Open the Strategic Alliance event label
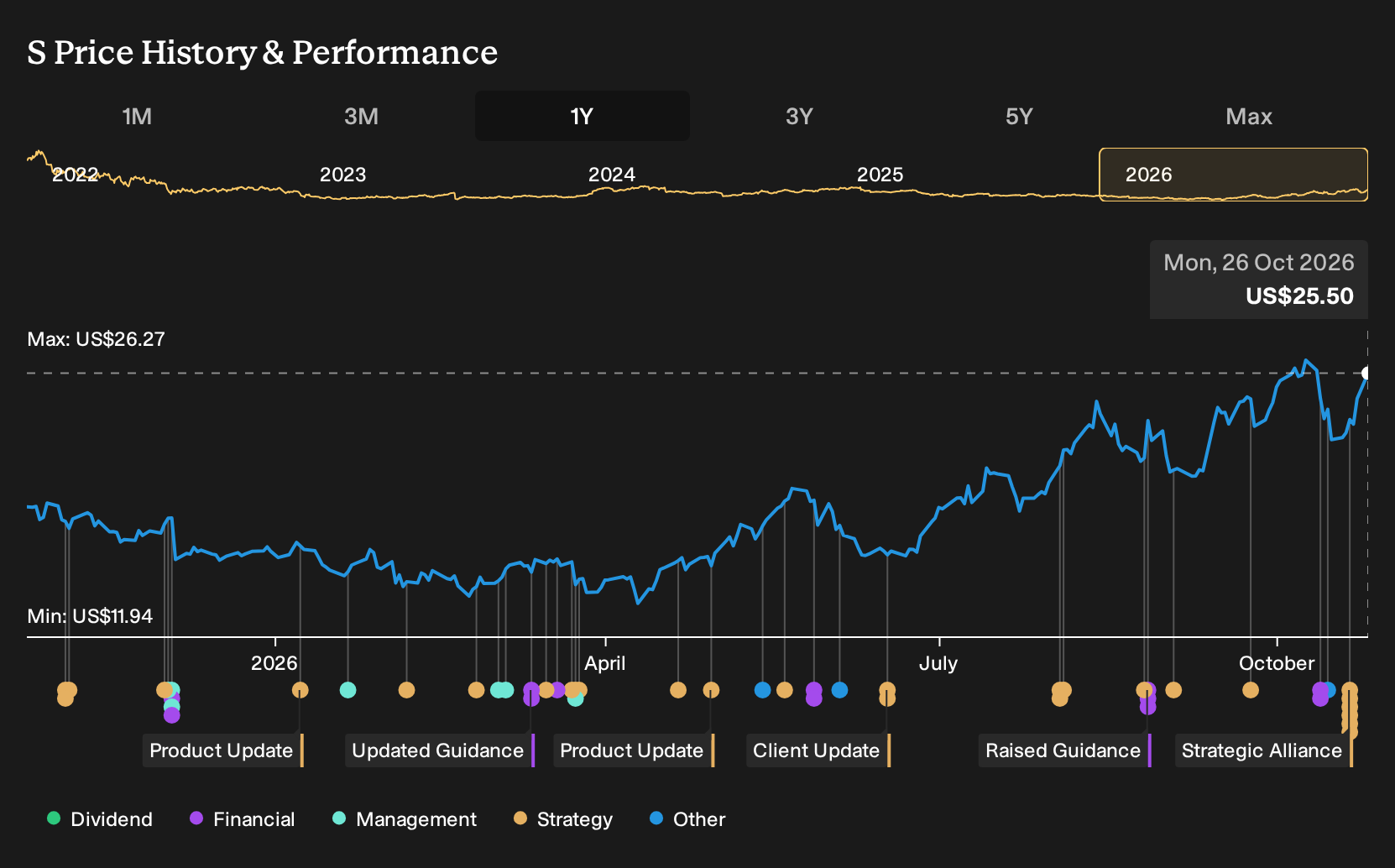This screenshot has width=1395, height=868. 1263,750
